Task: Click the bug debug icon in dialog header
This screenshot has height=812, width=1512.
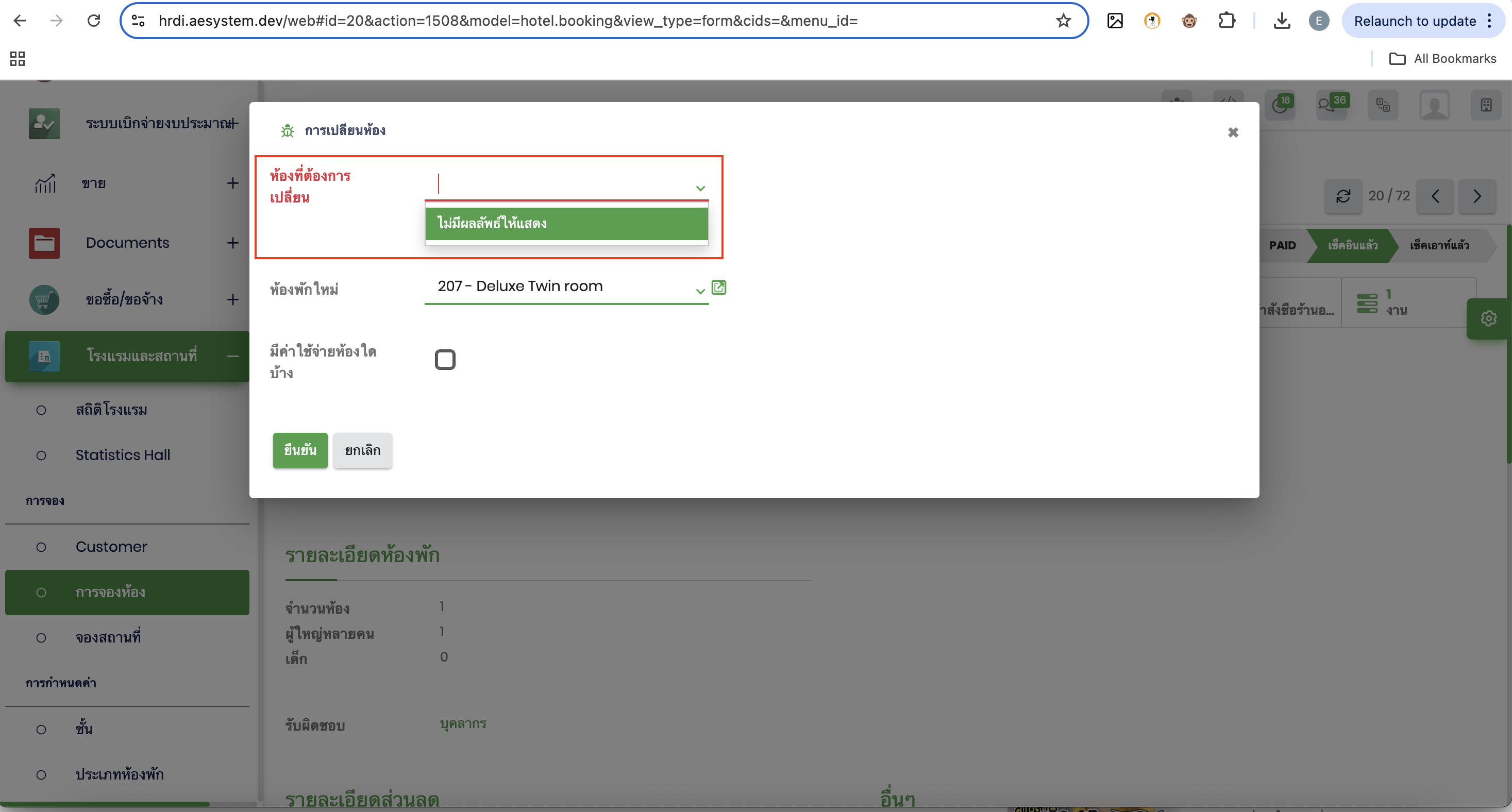Action: [x=287, y=130]
